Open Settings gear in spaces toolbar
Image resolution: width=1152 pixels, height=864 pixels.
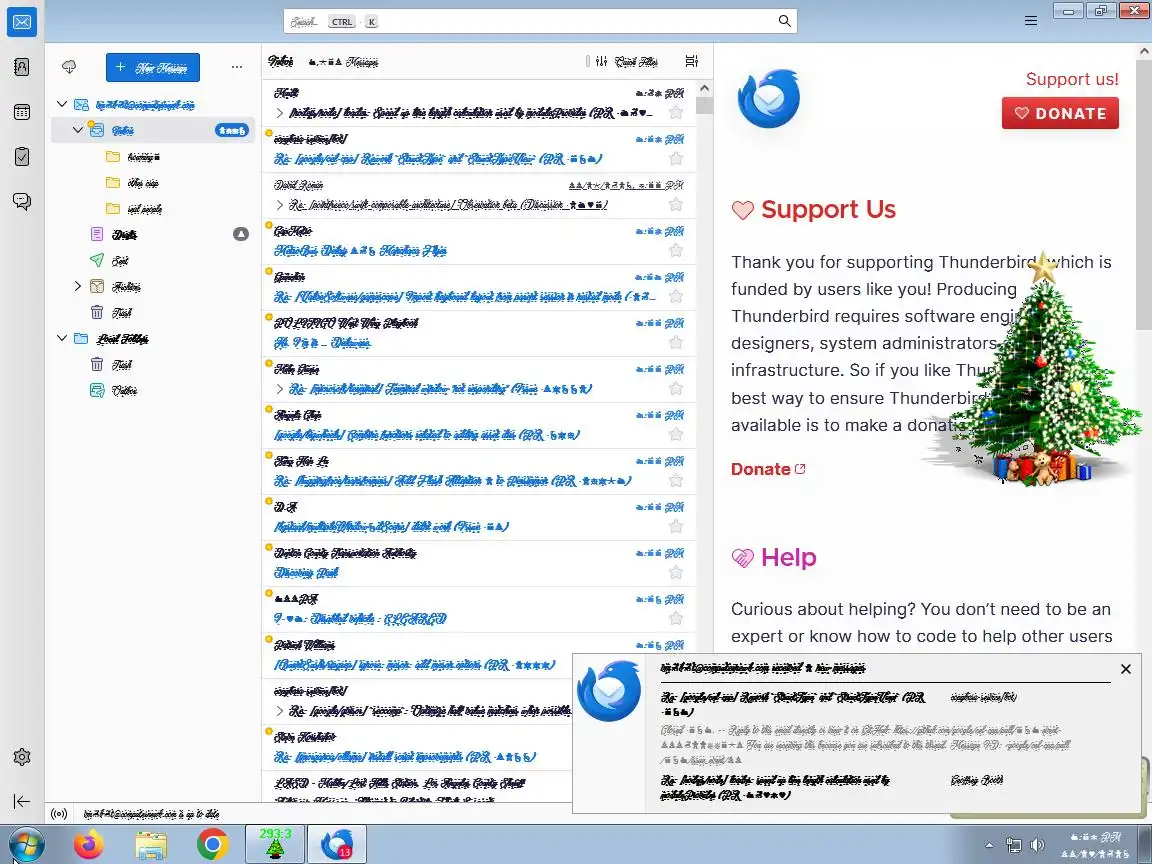[22, 757]
